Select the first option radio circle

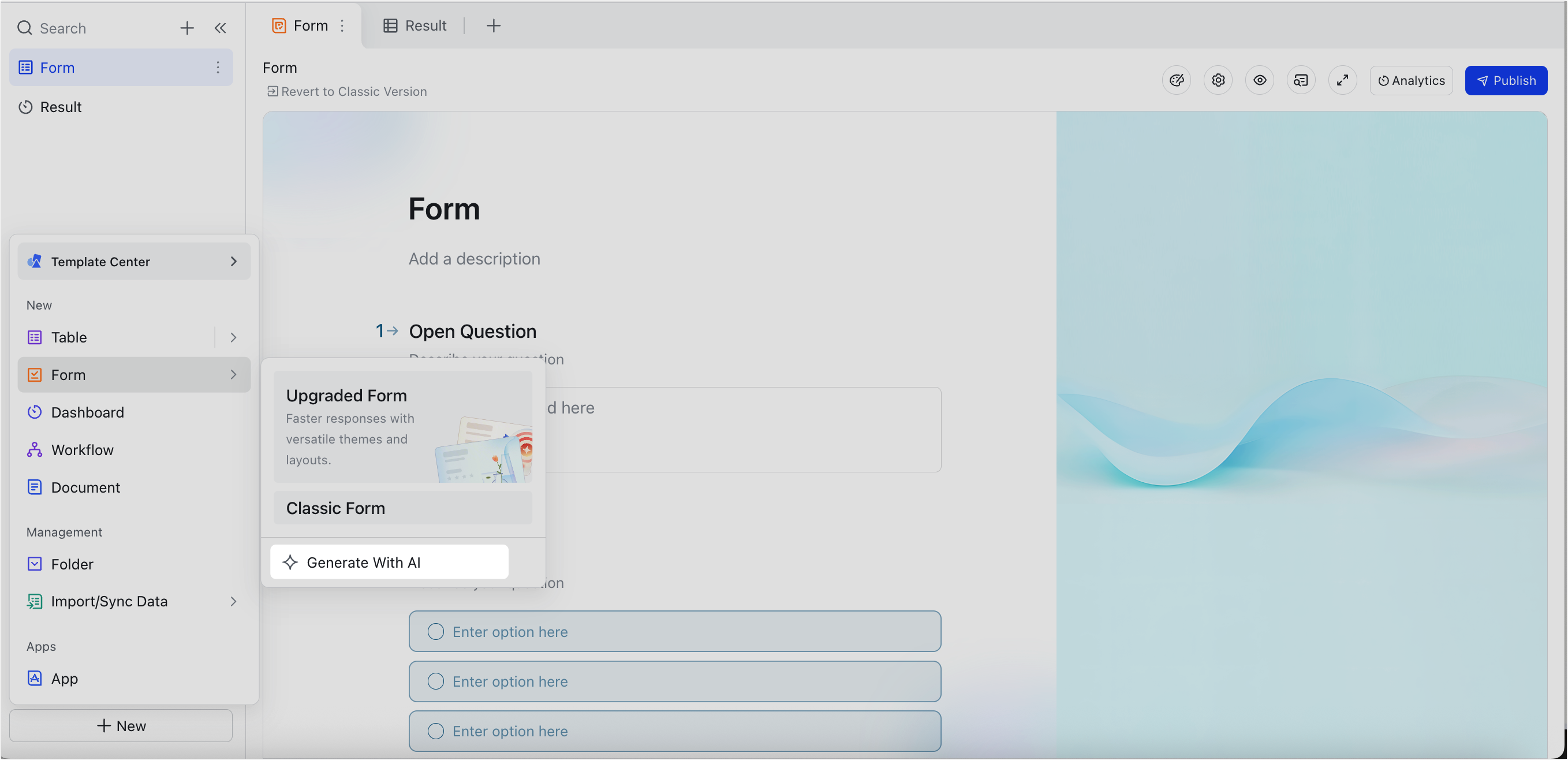point(436,632)
